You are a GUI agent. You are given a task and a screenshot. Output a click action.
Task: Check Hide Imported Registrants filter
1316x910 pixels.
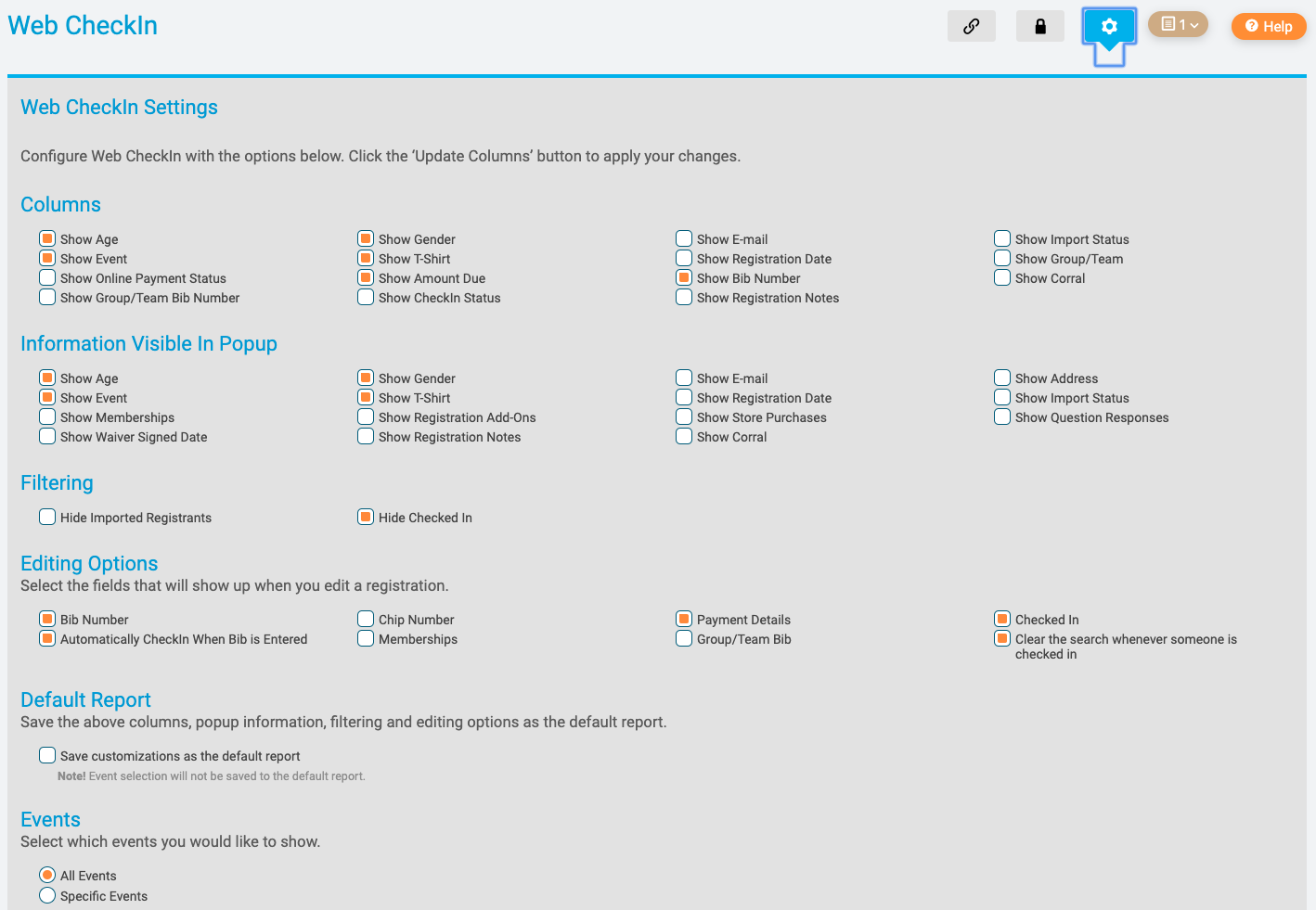(47, 517)
